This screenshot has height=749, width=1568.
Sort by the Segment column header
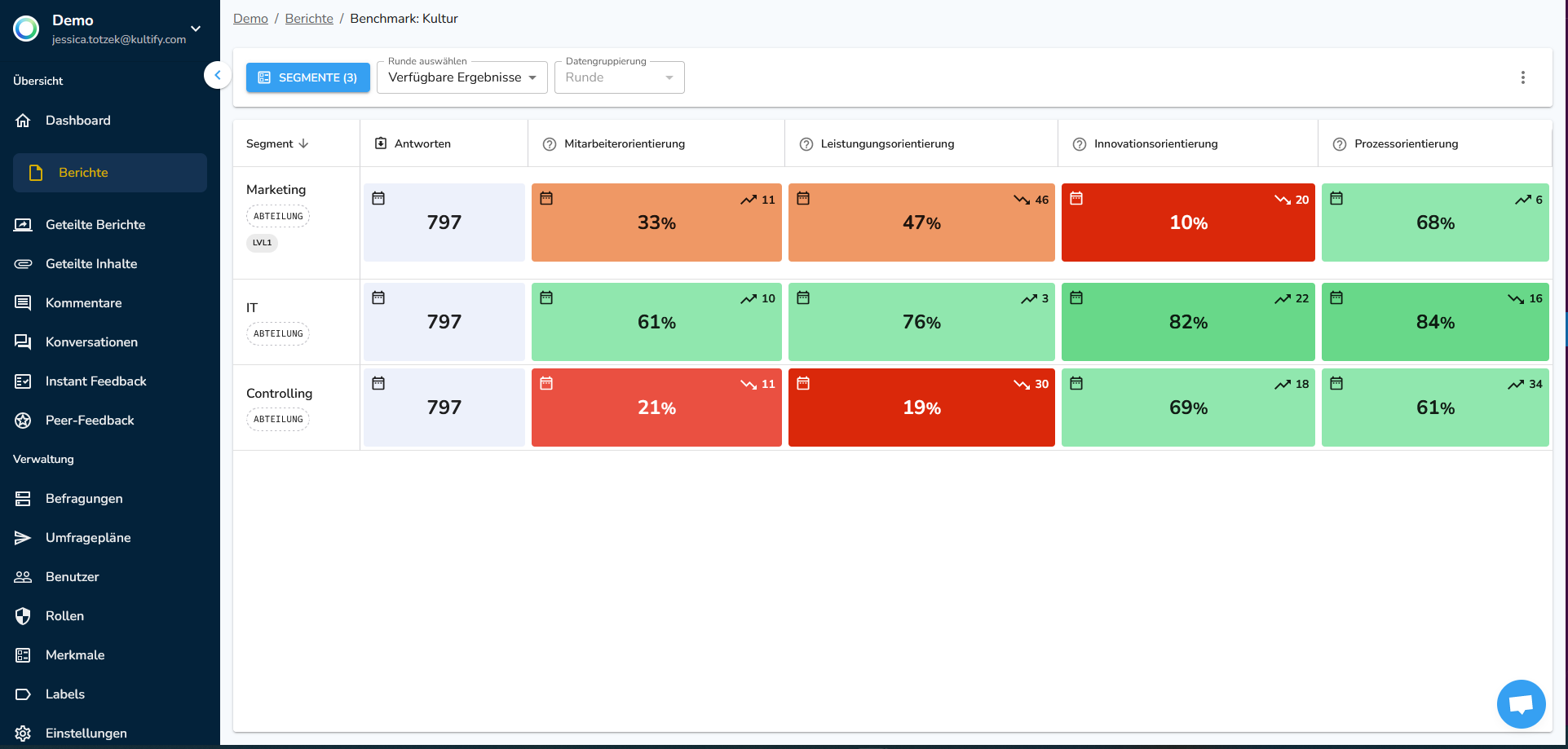tap(277, 143)
